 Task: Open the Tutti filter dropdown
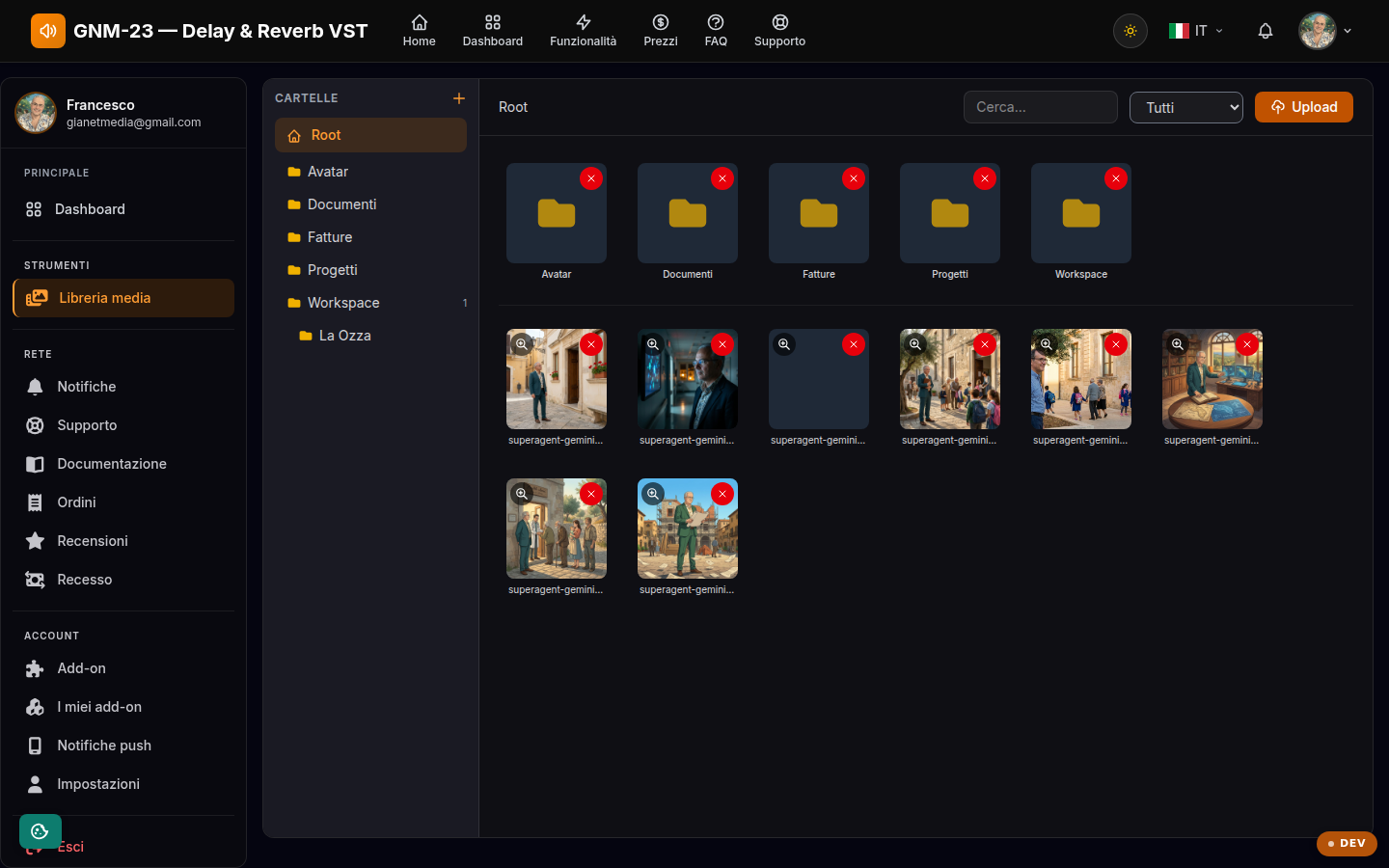1186,107
